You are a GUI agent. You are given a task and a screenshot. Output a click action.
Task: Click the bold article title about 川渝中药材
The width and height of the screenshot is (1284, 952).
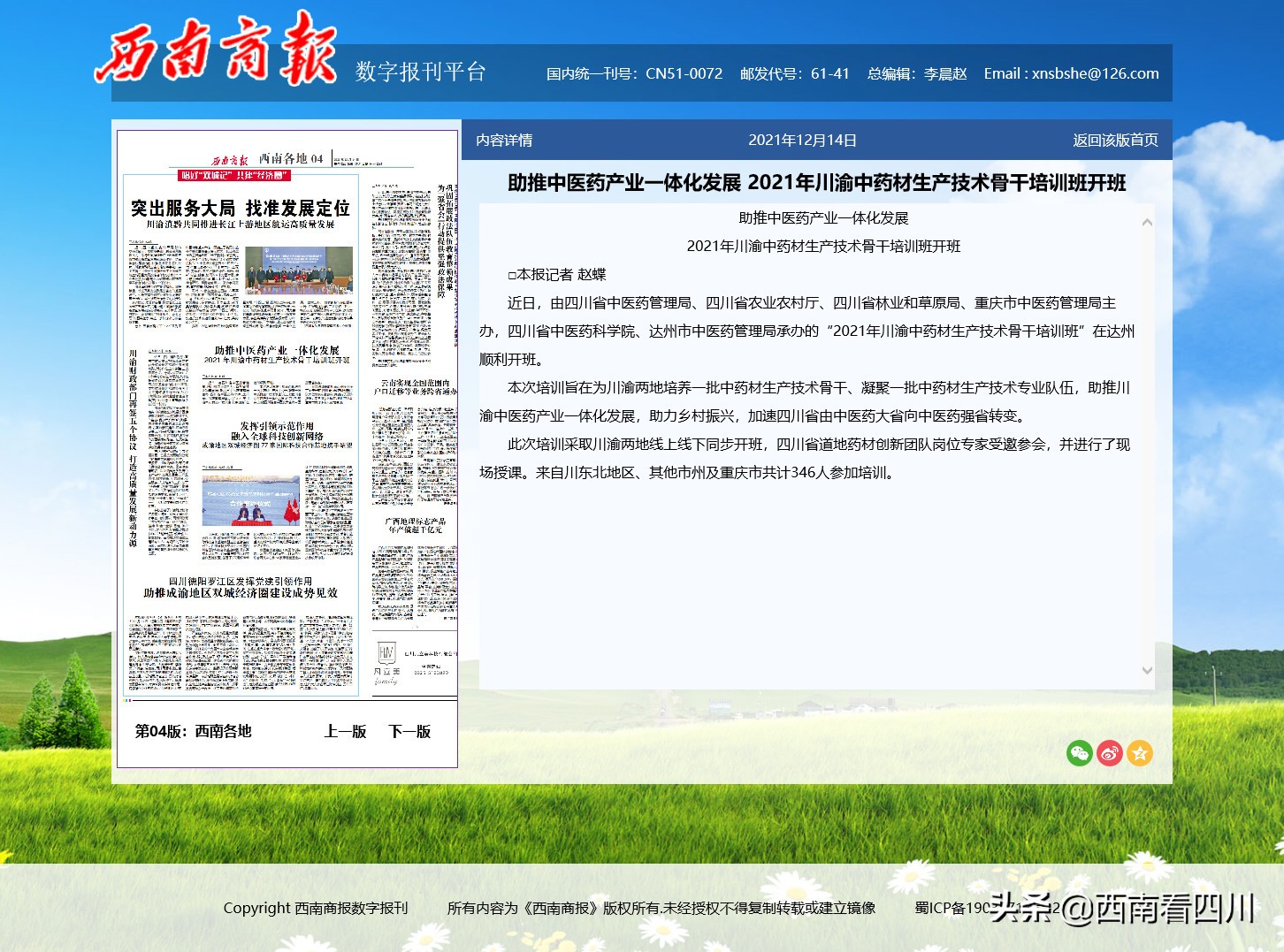point(817,183)
